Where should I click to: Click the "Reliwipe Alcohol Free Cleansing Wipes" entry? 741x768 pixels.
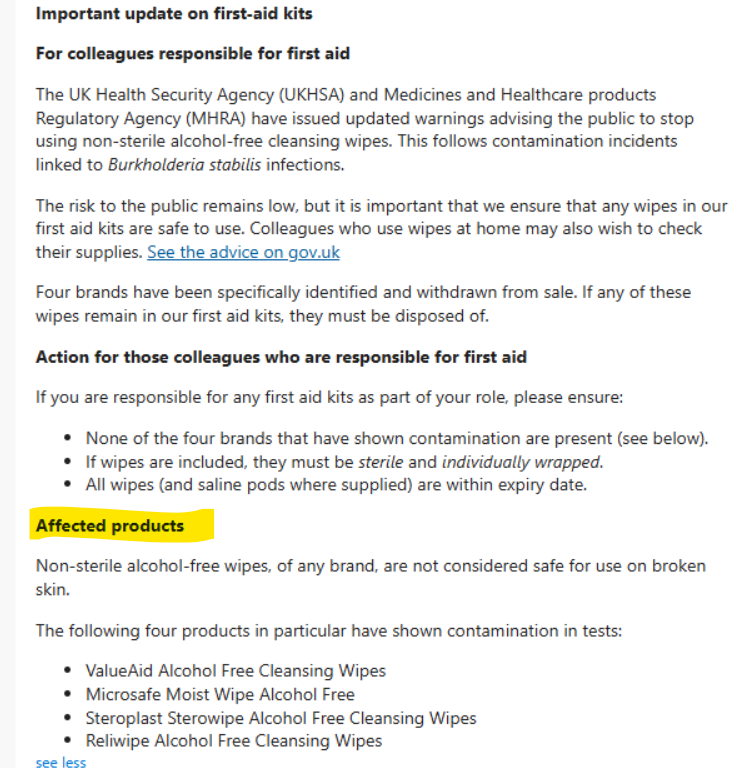[234, 741]
